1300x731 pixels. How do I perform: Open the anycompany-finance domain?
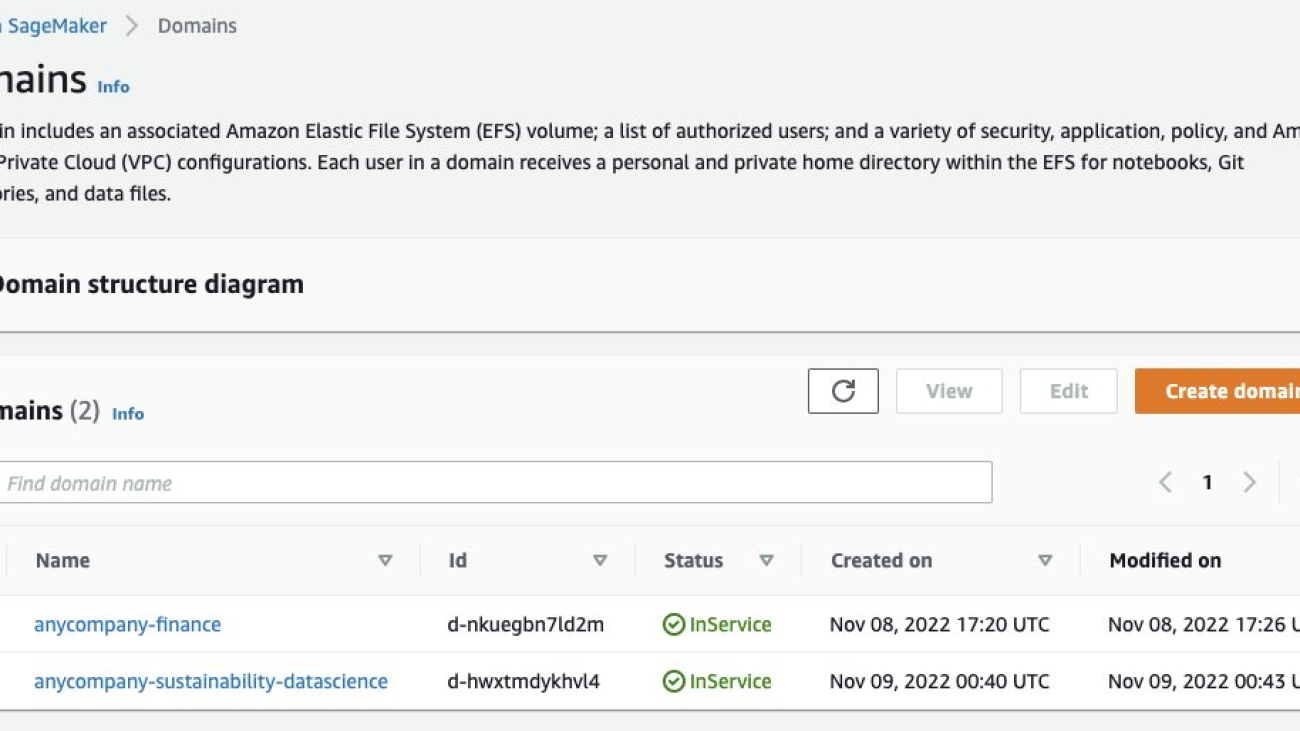127,625
